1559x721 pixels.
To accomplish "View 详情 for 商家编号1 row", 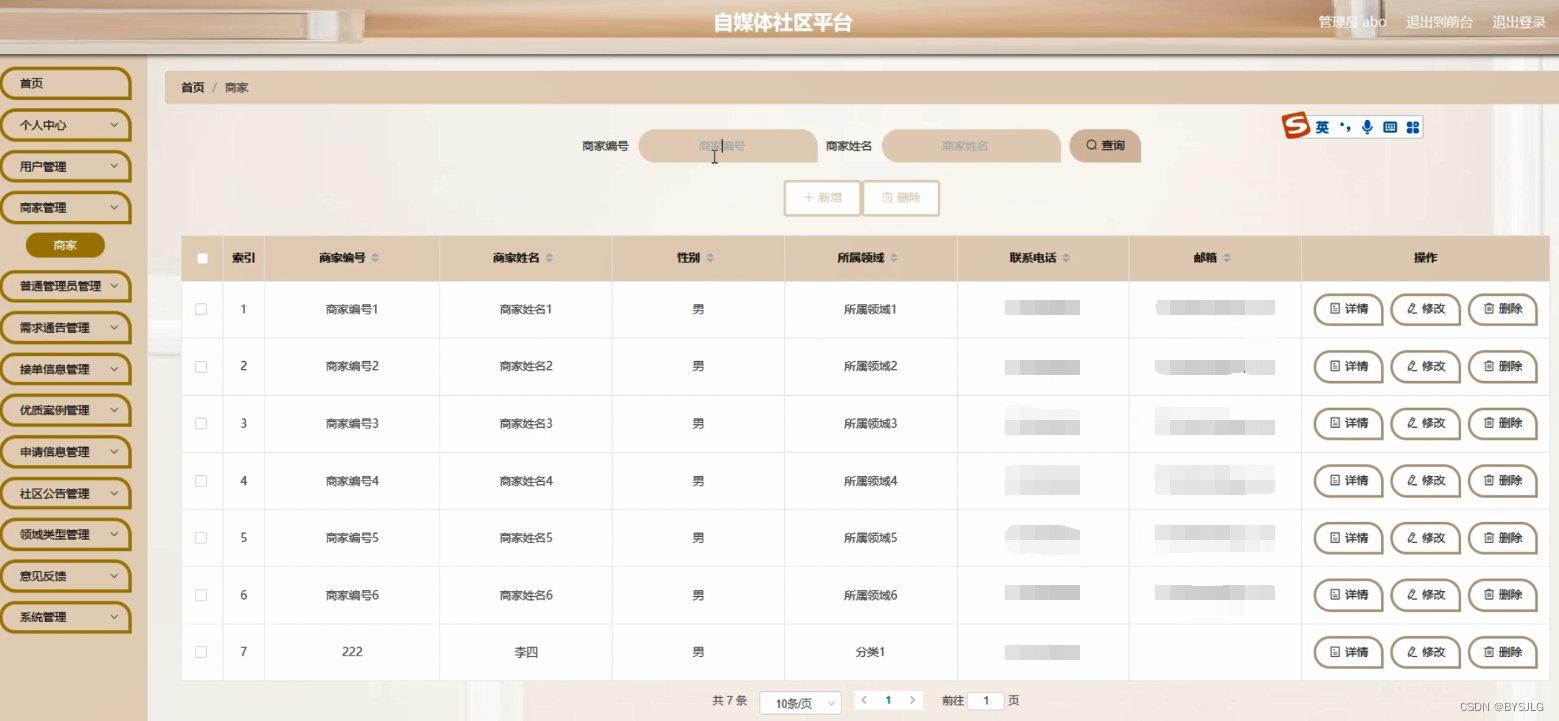I will coord(1349,310).
